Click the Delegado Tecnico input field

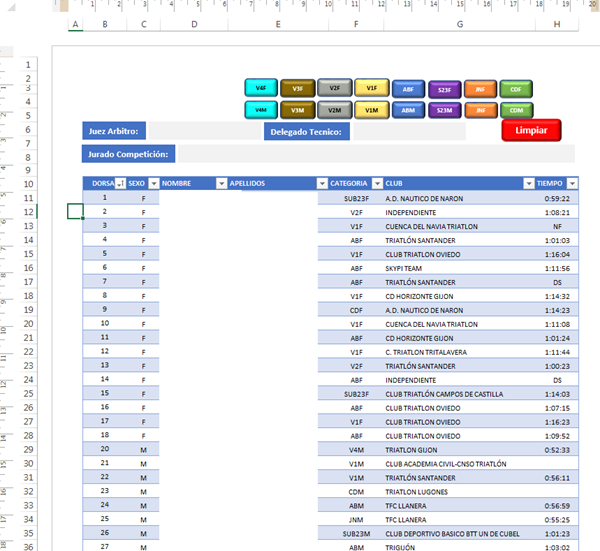pyautogui.click(x=408, y=131)
